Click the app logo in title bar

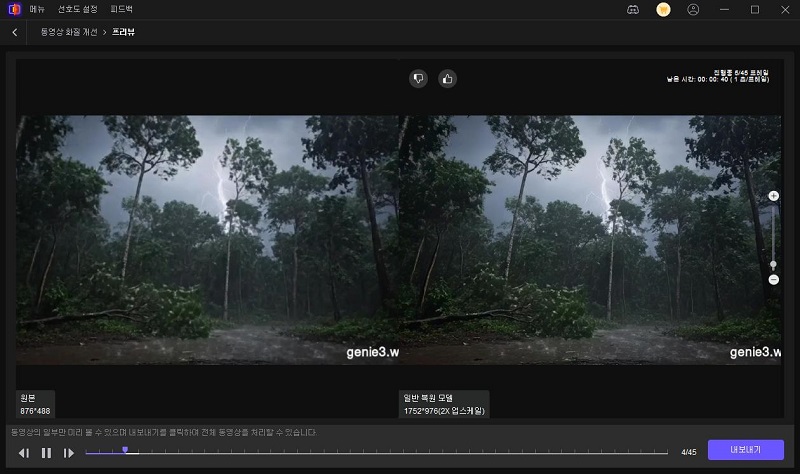(13, 10)
